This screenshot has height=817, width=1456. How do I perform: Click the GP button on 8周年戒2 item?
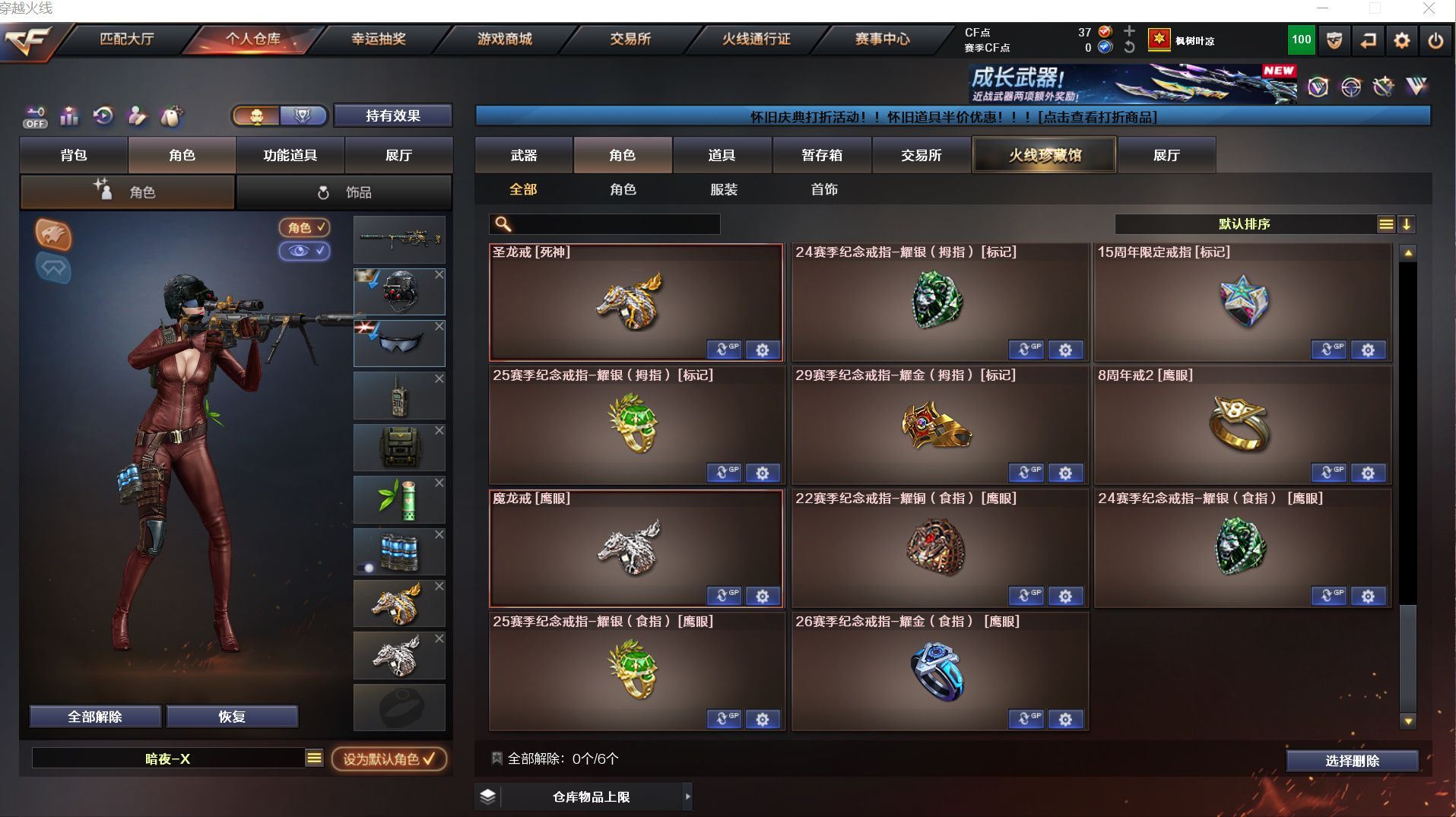coord(1329,473)
